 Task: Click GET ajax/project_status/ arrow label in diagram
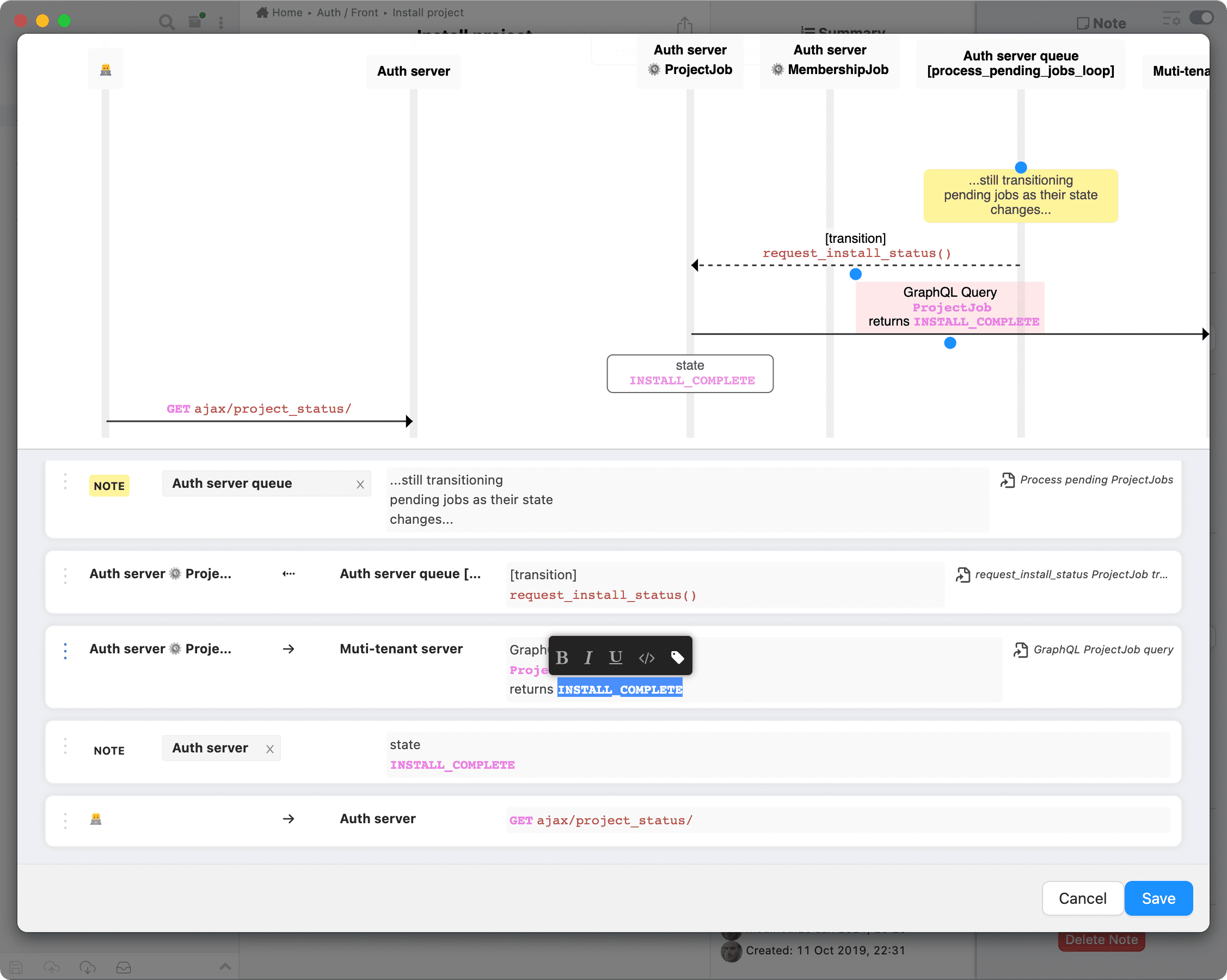click(x=259, y=409)
